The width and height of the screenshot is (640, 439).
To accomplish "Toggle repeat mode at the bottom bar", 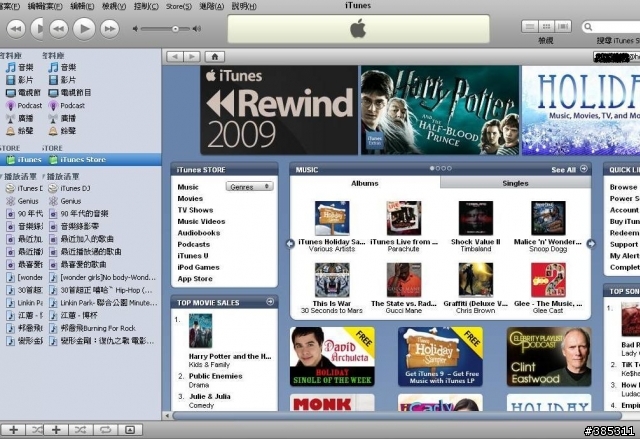I will [105, 430].
